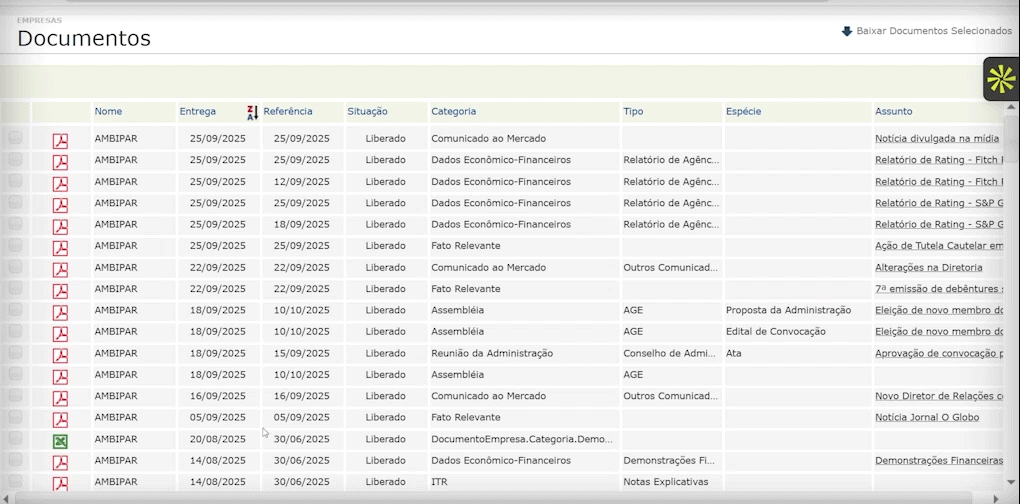The image size is (1020, 504).
Task: Select checkbox of the Excel document row
Action: [15, 439]
